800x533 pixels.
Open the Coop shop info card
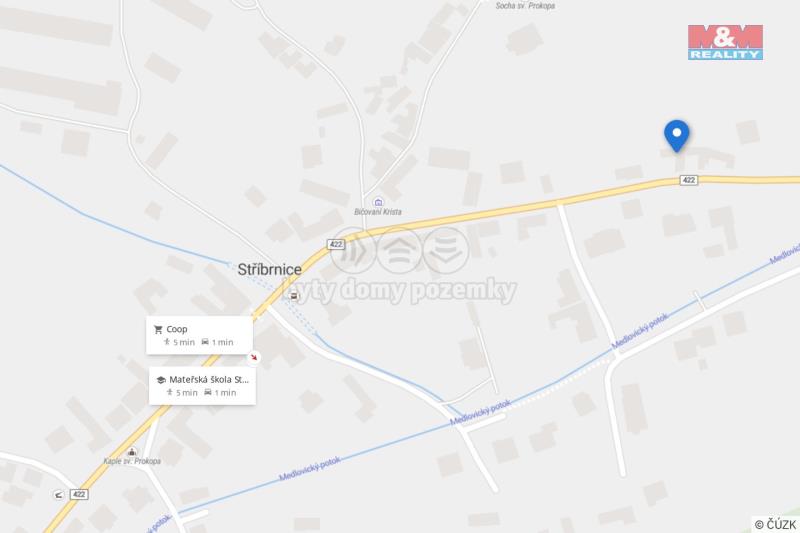199,335
